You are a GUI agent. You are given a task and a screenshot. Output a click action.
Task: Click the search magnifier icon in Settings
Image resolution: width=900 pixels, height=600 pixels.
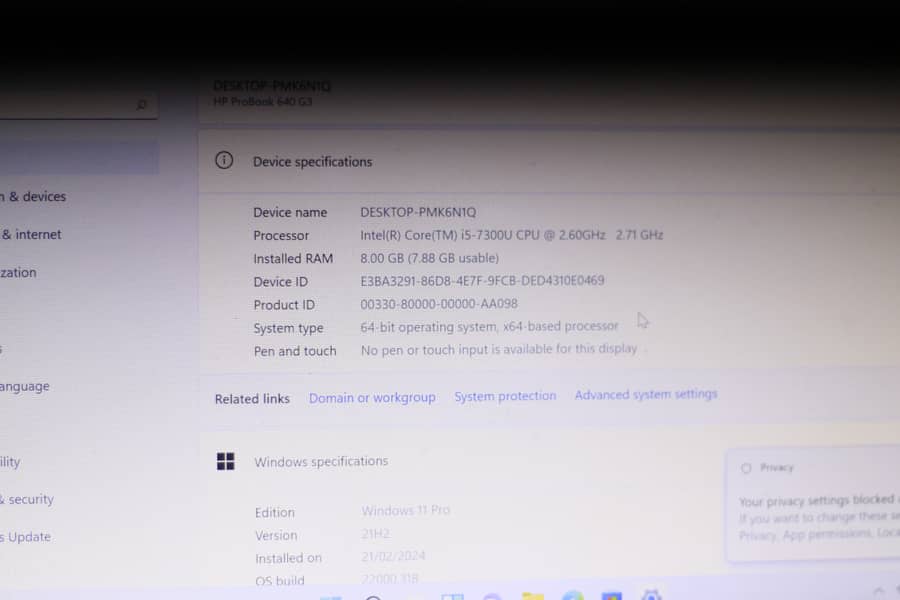(141, 105)
